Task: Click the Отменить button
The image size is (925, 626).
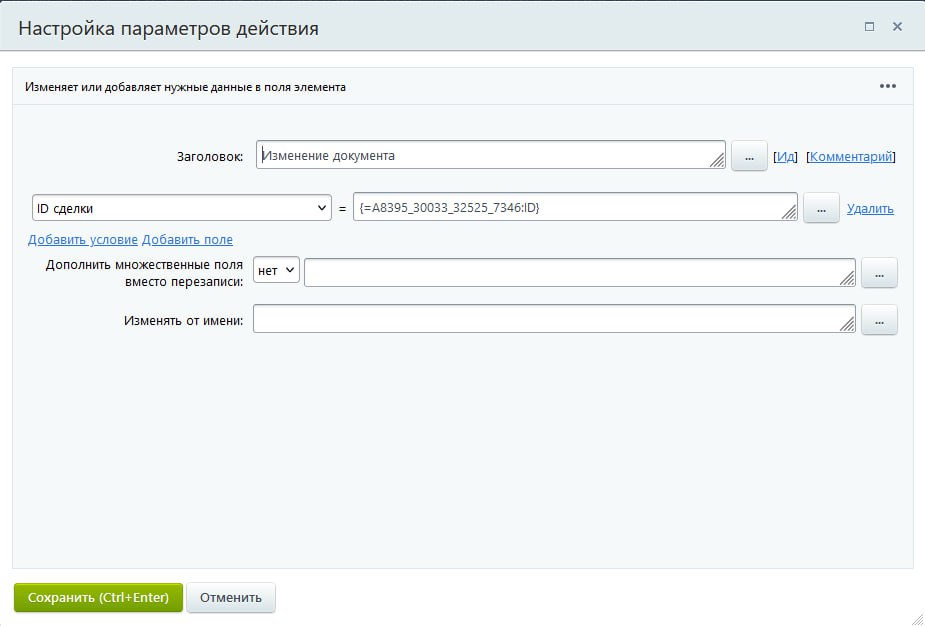Action: (231, 597)
